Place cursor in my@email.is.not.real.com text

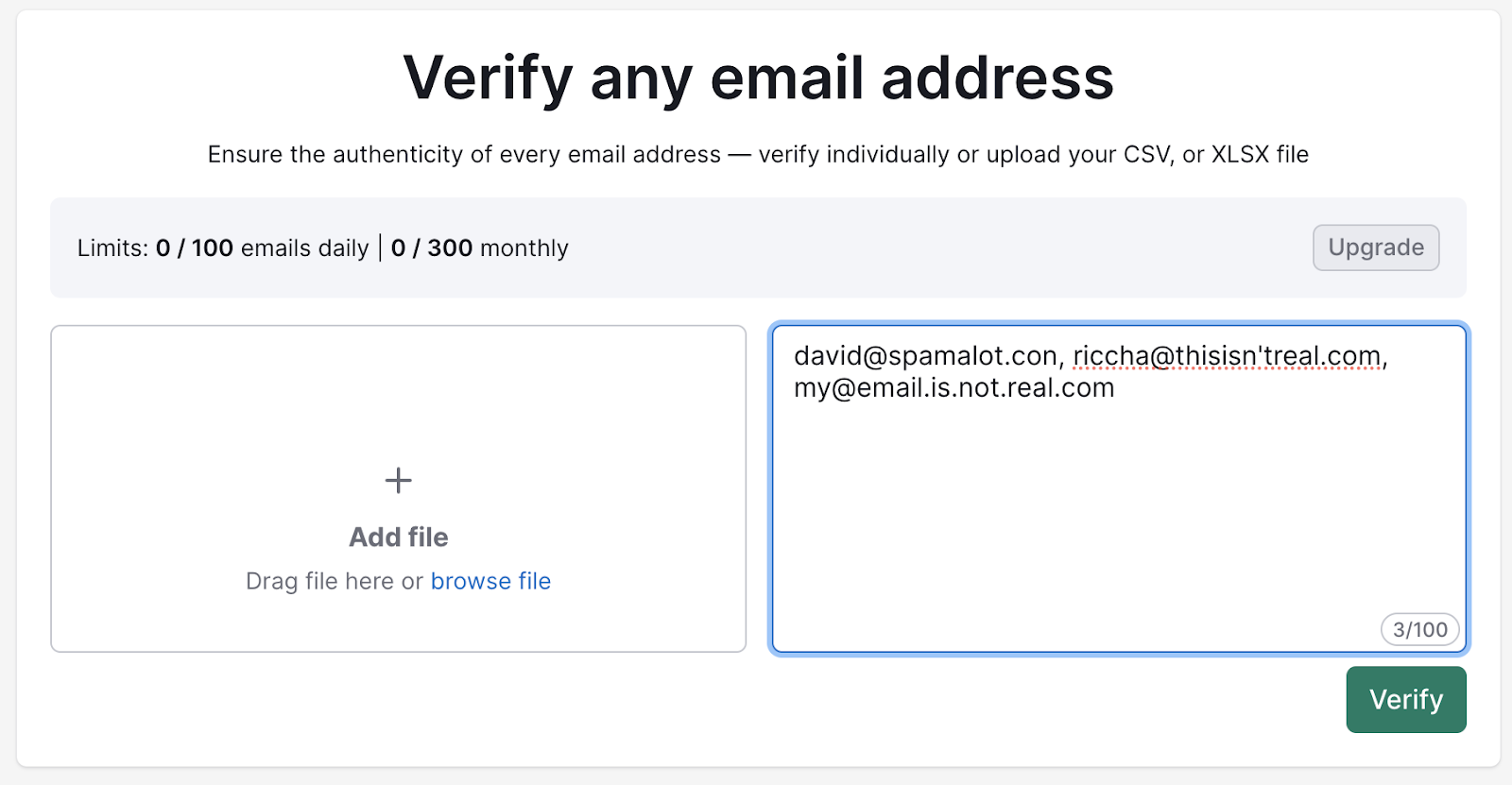(x=954, y=388)
